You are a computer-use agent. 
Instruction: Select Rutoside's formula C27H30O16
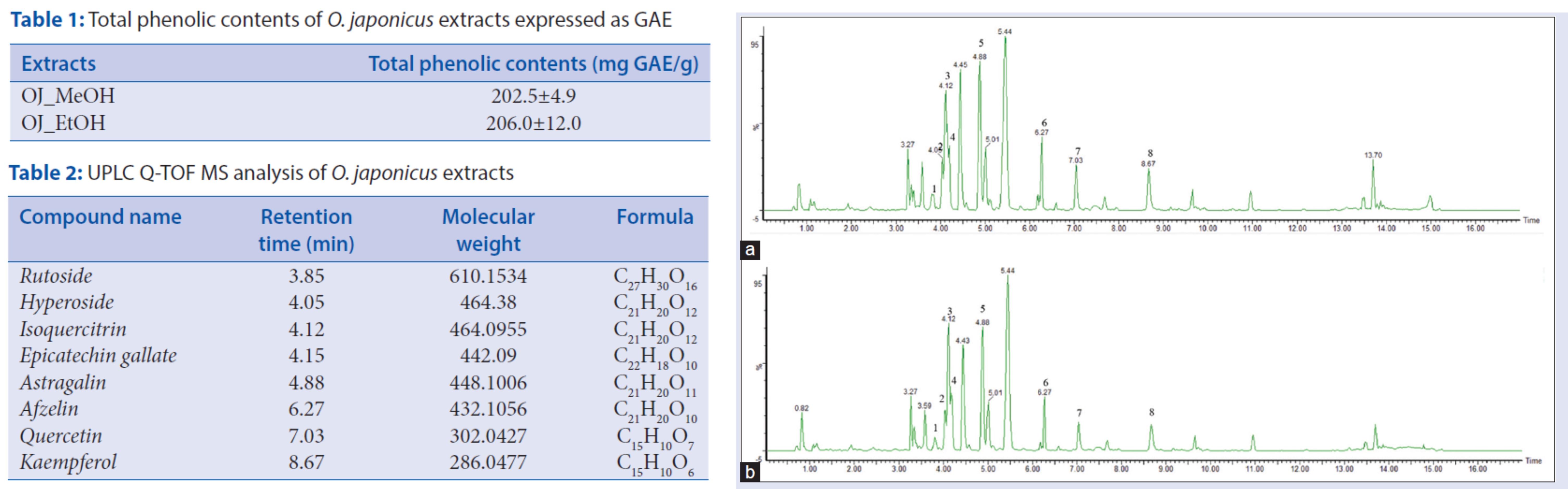655,279
